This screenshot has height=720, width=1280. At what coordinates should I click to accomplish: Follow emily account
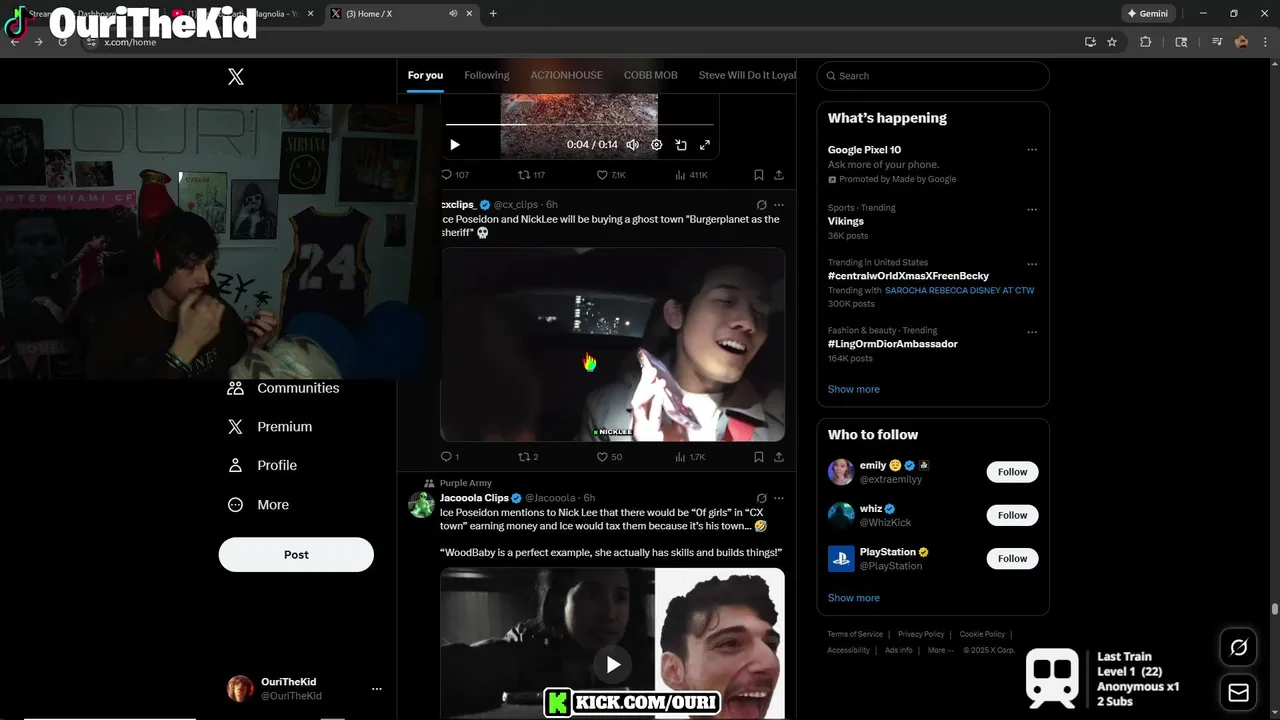(x=1012, y=472)
